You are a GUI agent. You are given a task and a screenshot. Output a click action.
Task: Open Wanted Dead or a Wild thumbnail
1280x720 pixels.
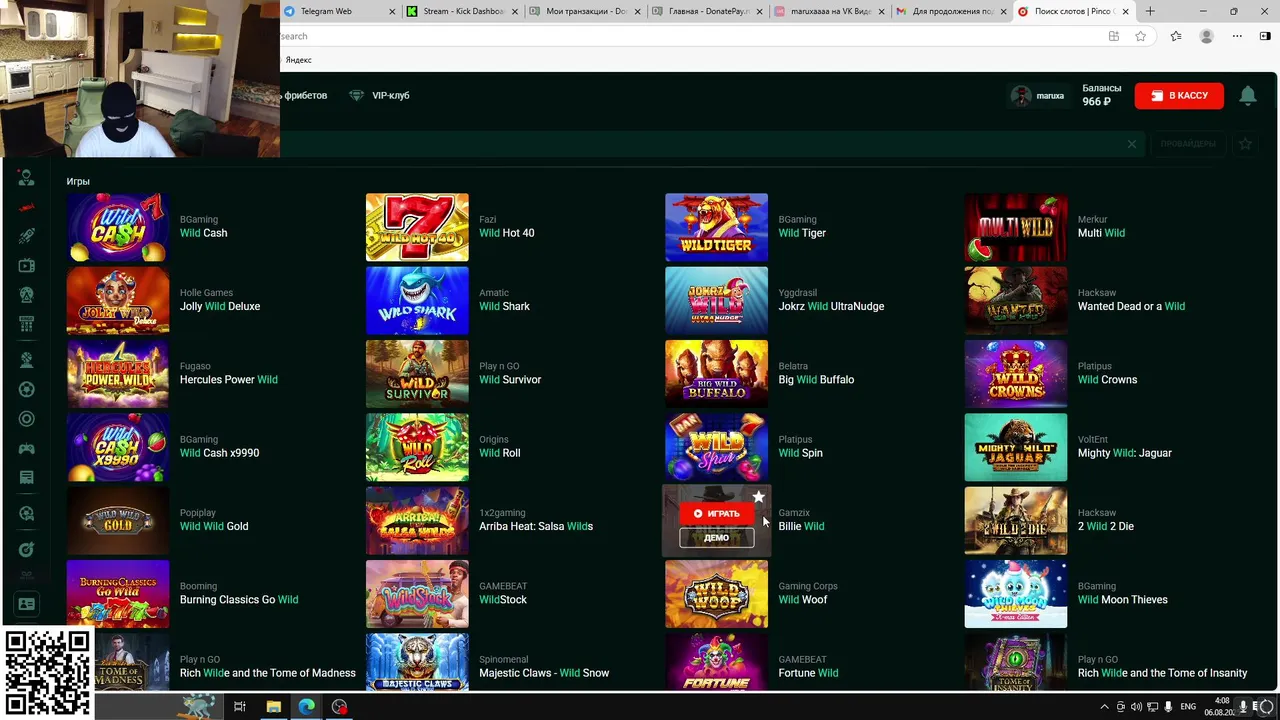1015,300
